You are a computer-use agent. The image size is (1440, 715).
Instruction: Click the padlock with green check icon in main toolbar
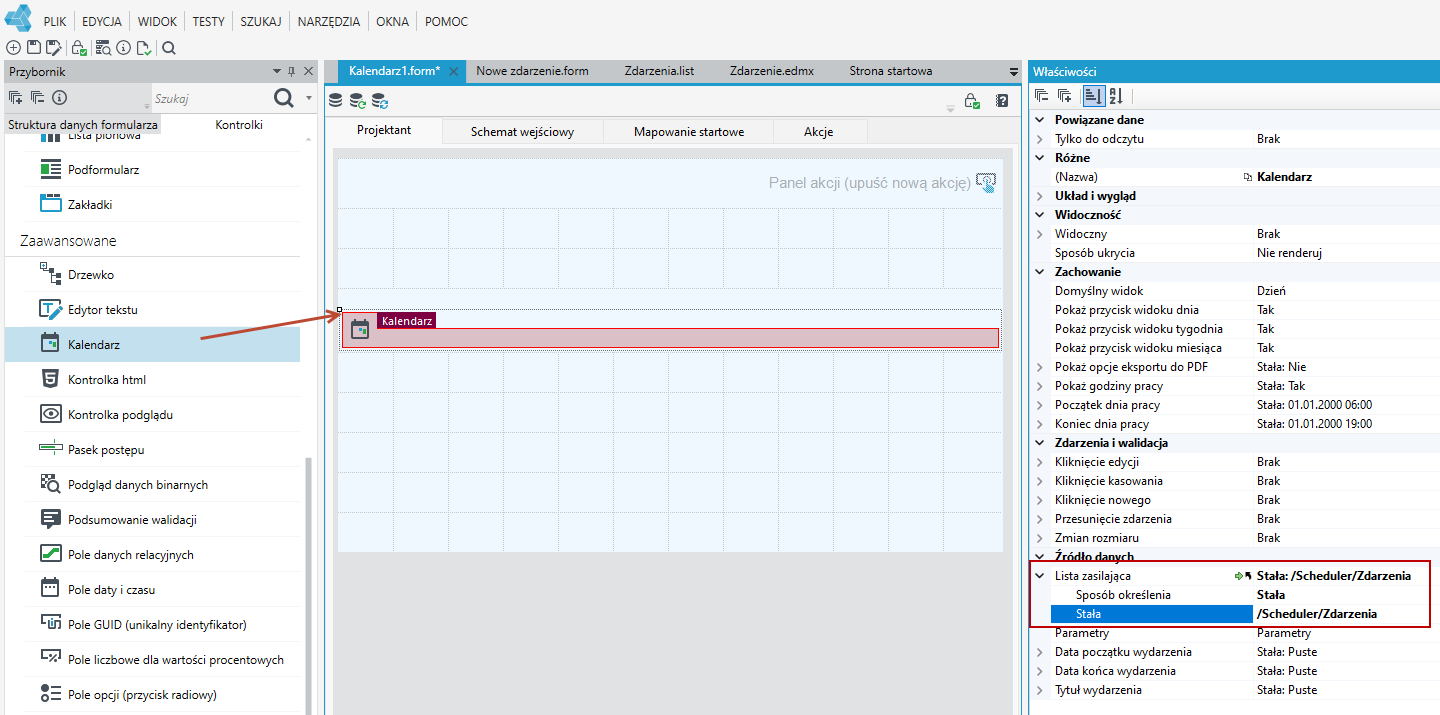80,47
